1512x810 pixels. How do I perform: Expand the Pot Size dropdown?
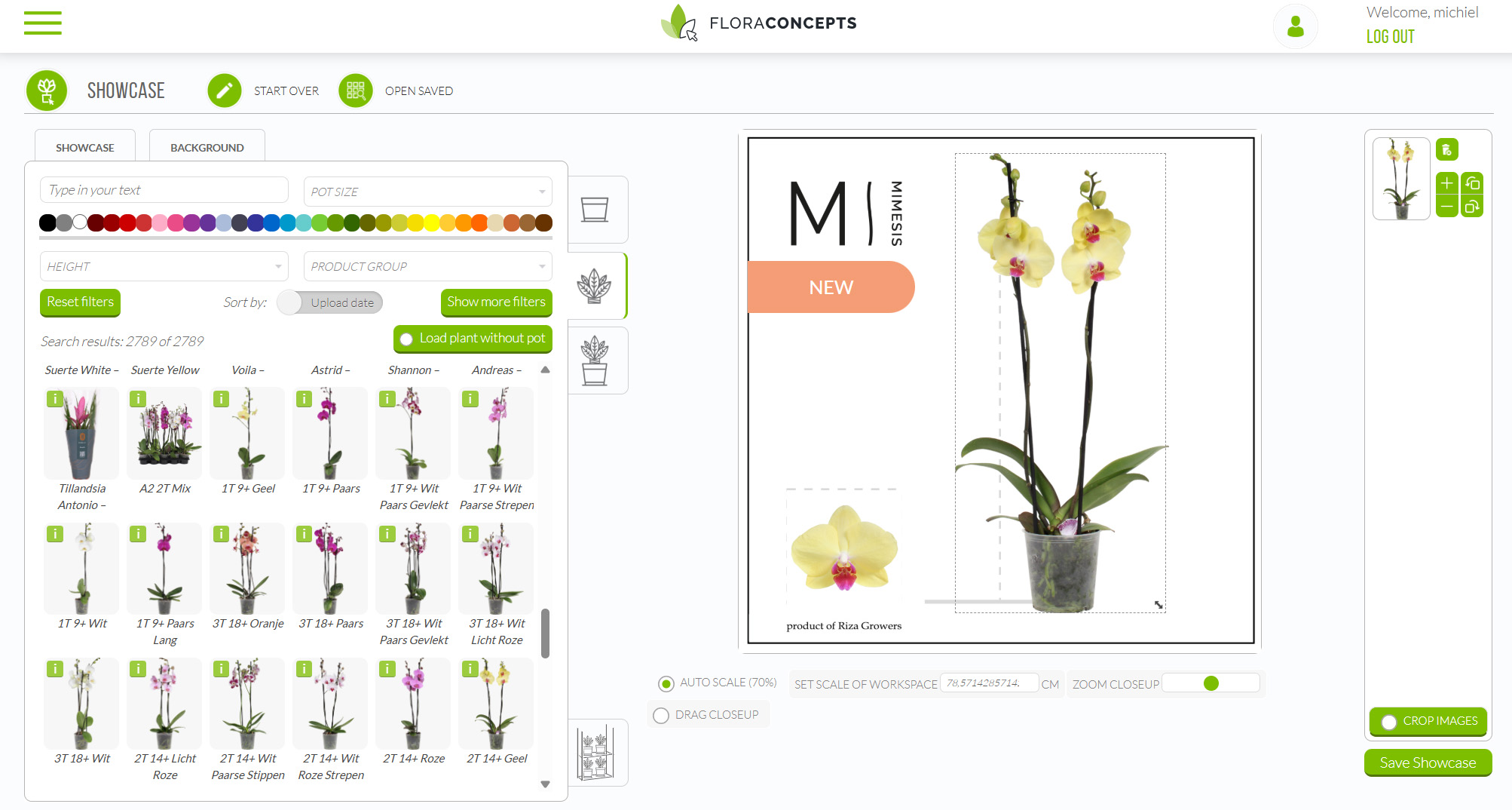[427, 192]
